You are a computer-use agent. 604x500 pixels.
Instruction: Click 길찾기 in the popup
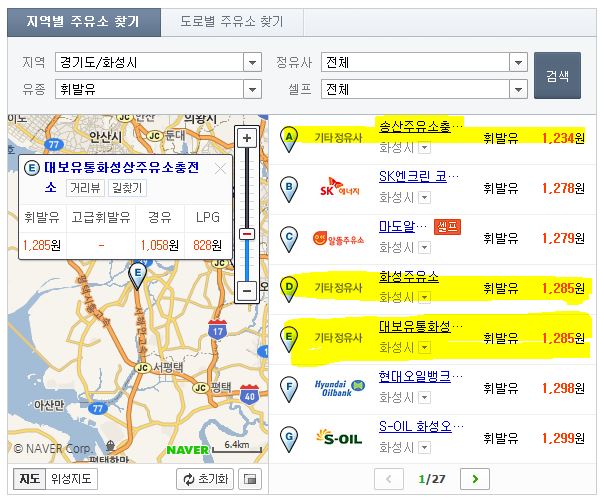click(x=127, y=188)
